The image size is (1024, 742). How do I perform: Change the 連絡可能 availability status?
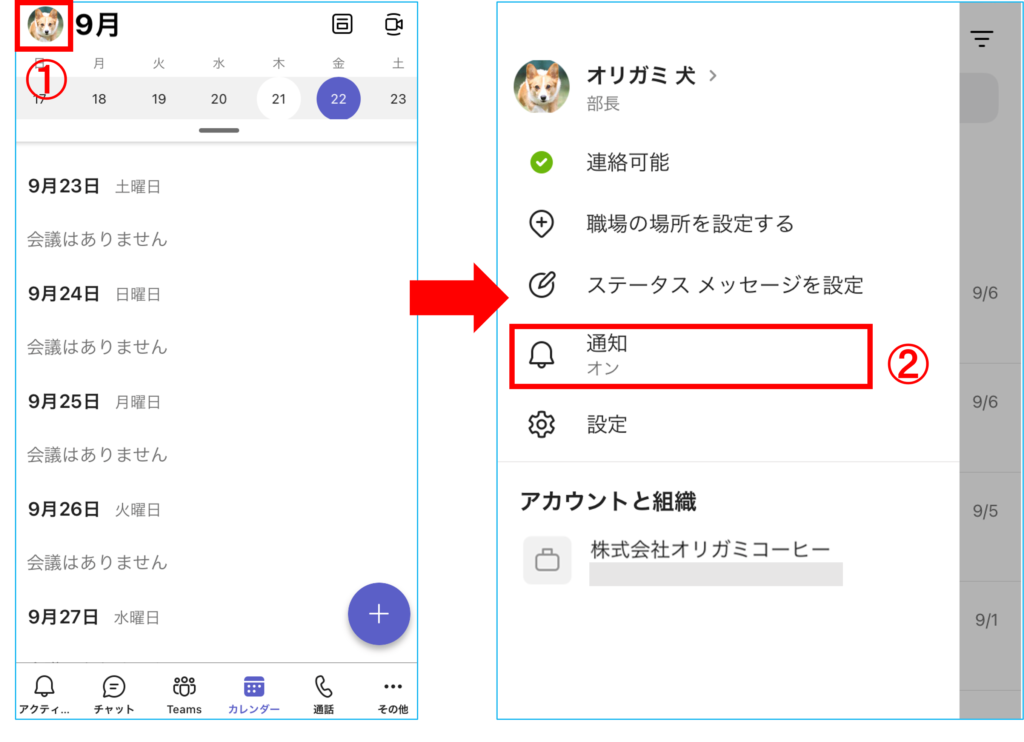tap(627, 162)
